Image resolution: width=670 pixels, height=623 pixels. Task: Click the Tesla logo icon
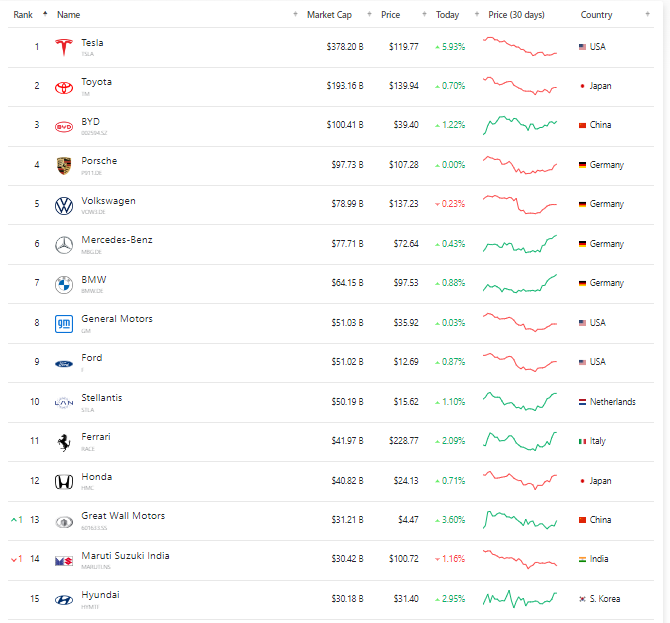click(x=64, y=47)
